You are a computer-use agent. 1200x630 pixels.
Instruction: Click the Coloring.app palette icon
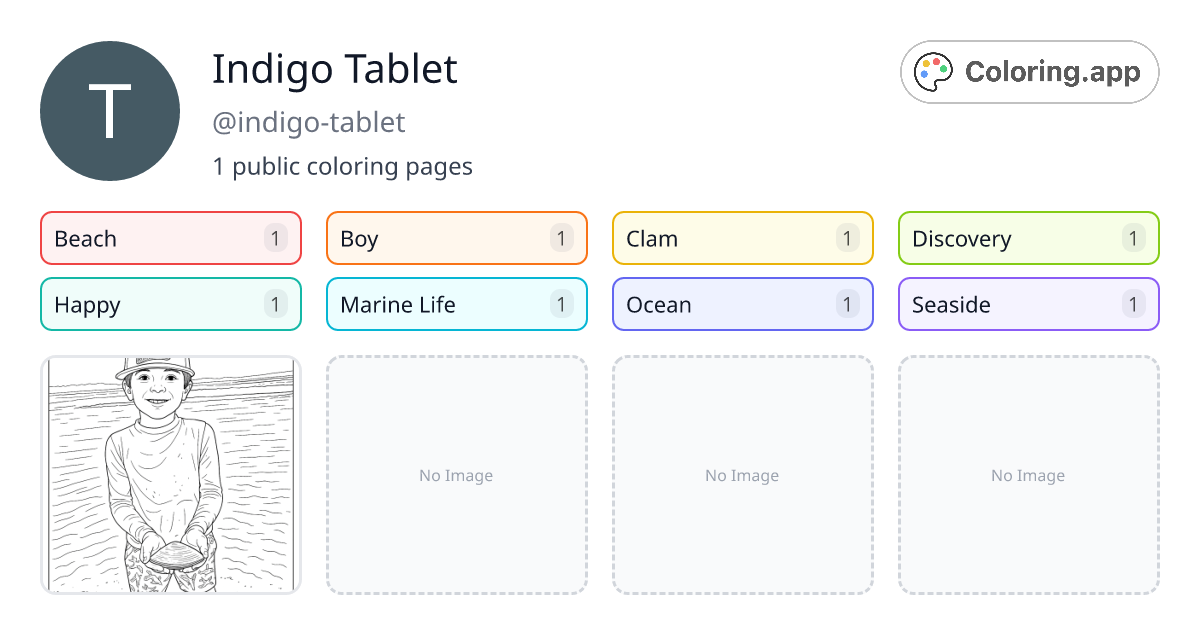click(933, 71)
